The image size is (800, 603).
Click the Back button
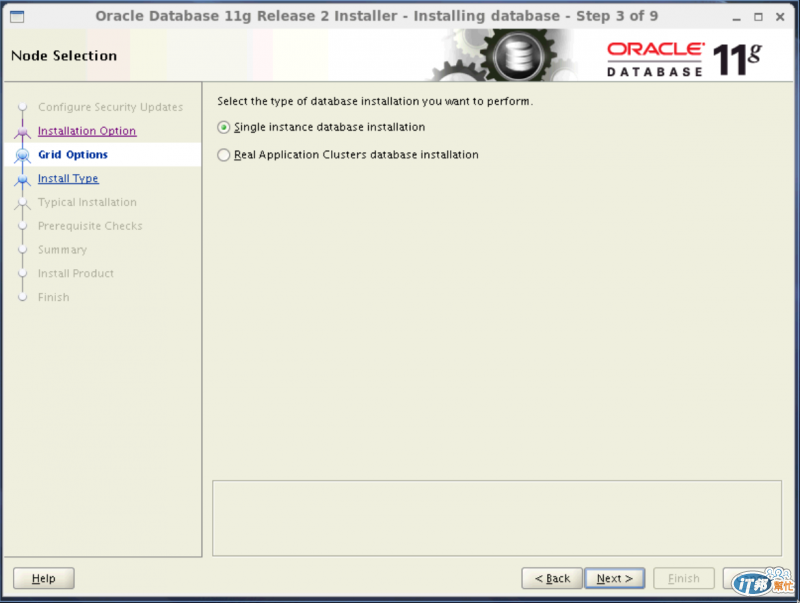[x=552, y=578]
